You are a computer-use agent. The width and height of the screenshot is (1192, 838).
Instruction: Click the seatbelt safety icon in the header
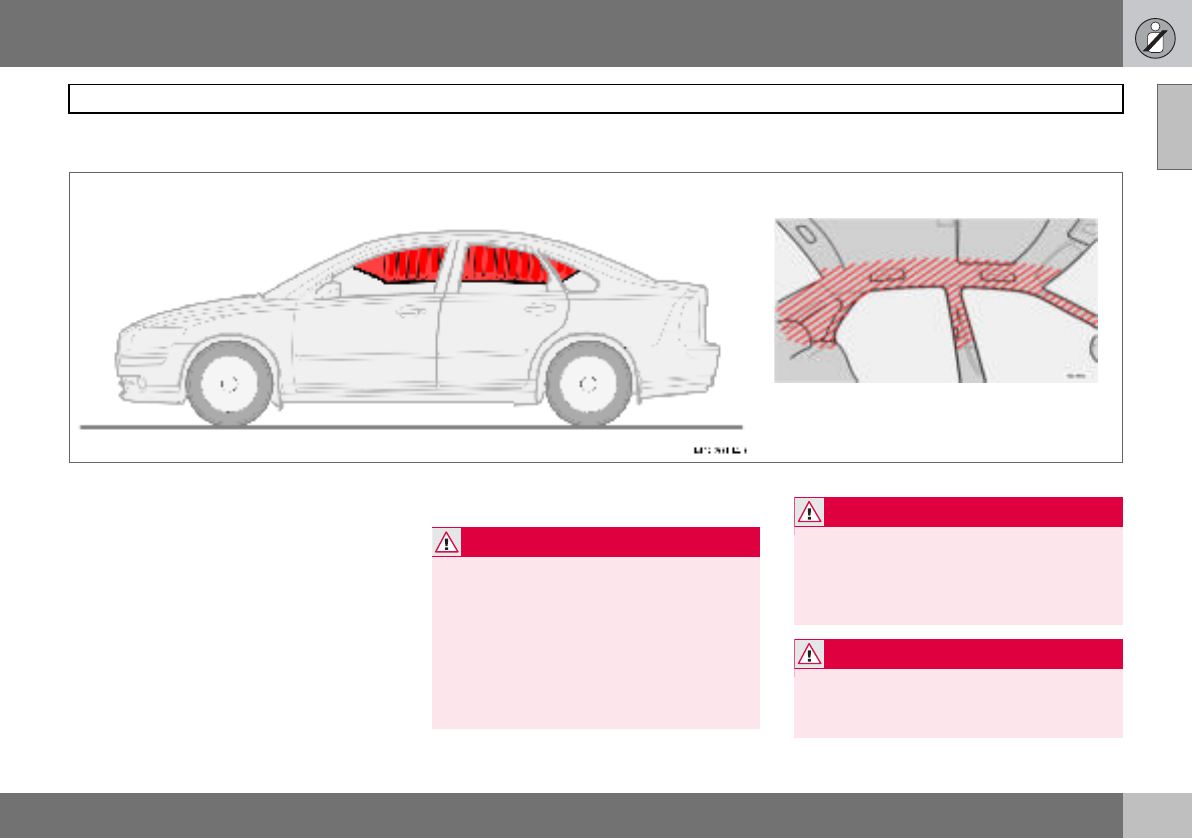click(1155, 38)
